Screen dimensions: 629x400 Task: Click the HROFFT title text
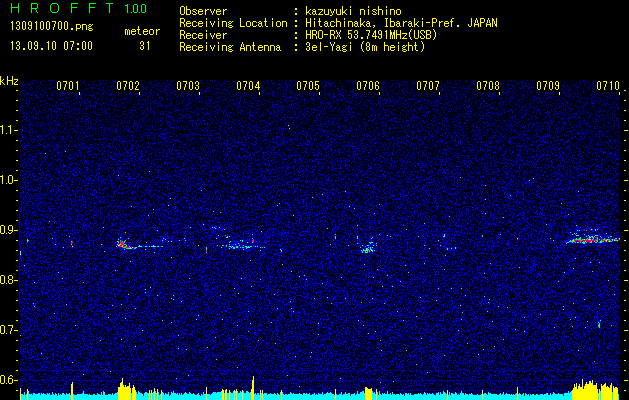tap(61, 8)
